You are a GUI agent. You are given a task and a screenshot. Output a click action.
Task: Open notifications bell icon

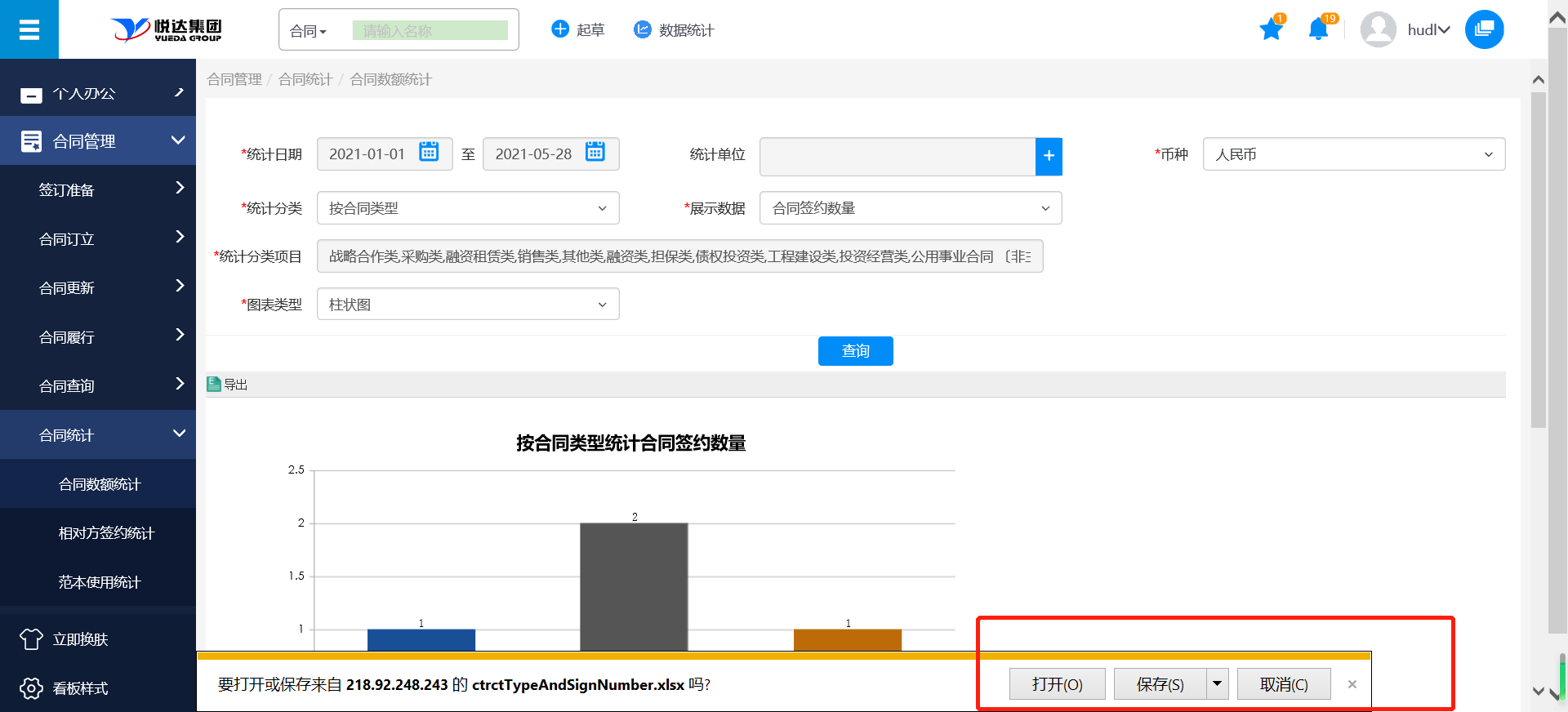point(1318,30)
